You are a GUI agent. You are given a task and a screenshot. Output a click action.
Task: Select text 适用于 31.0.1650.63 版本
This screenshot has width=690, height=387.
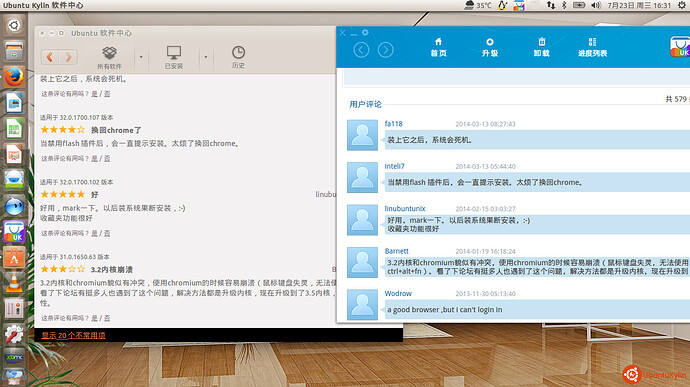coord(75,257)
